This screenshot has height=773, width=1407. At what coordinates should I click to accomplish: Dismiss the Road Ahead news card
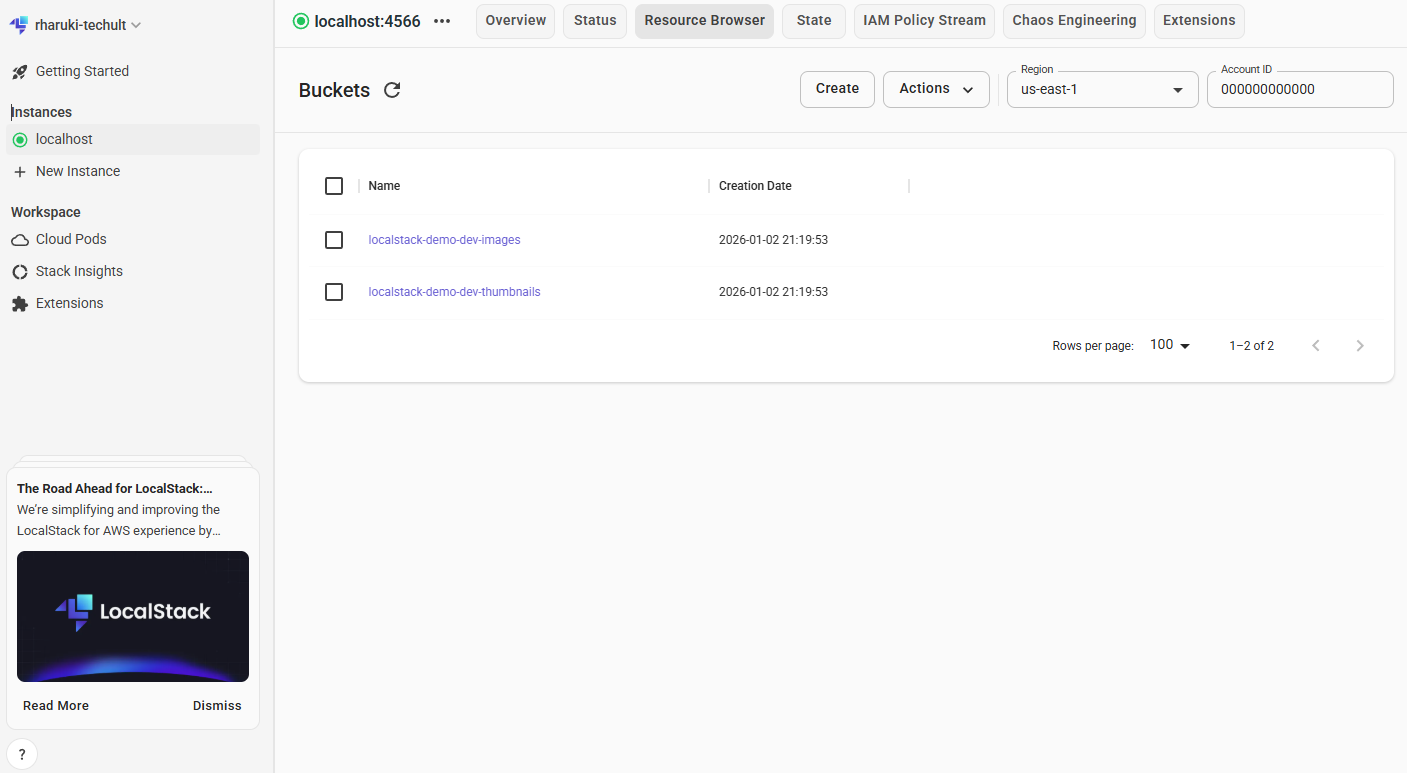[x=217, y=706]
